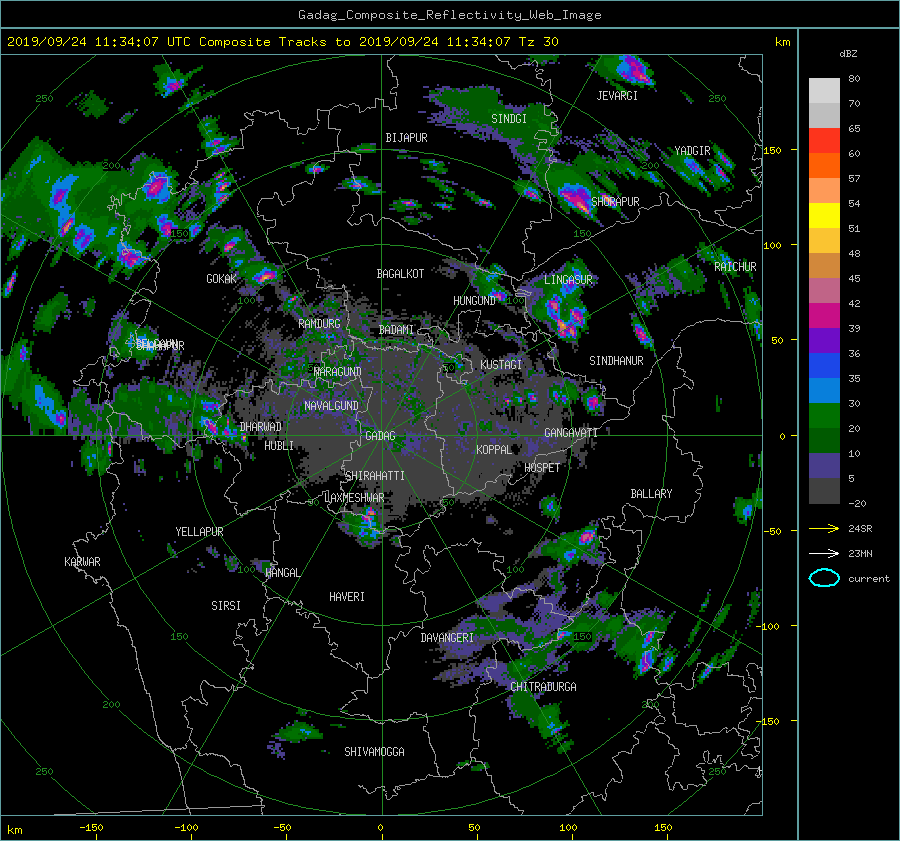Click the GANGAVATI label

571,433
